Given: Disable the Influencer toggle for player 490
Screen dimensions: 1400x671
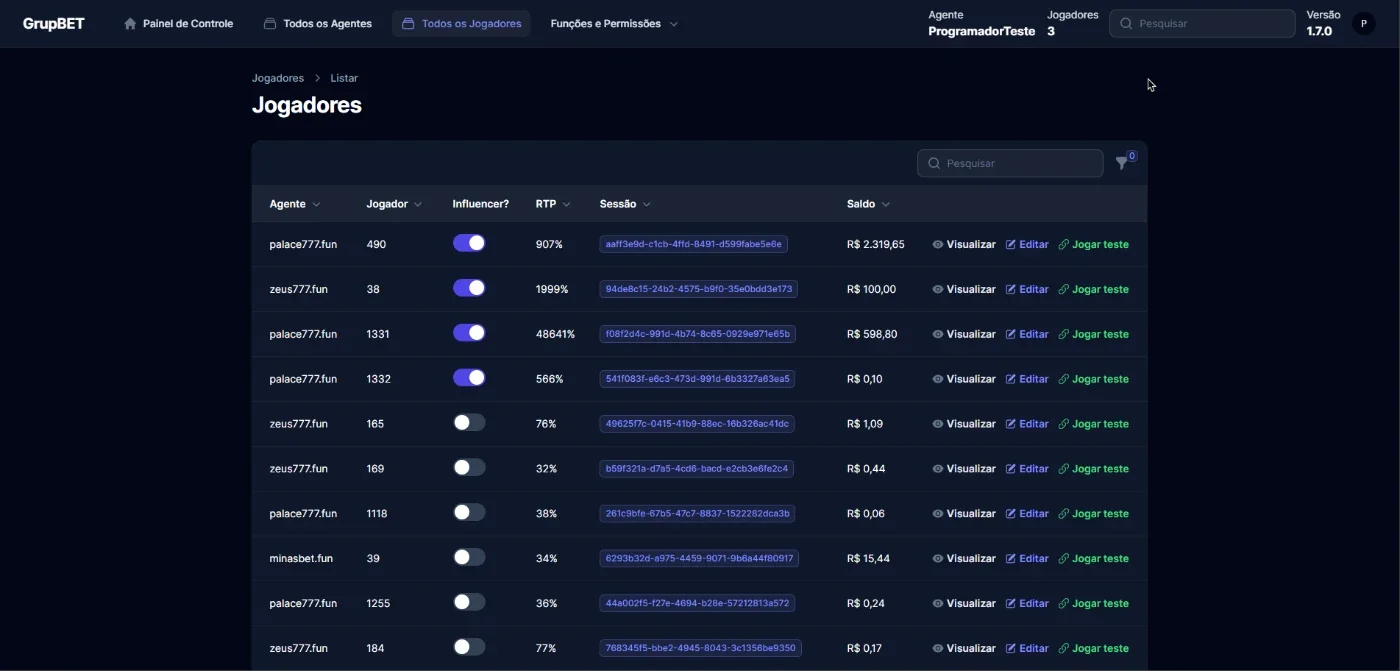Looking at the screenshot, I should (x=469, y=243).
